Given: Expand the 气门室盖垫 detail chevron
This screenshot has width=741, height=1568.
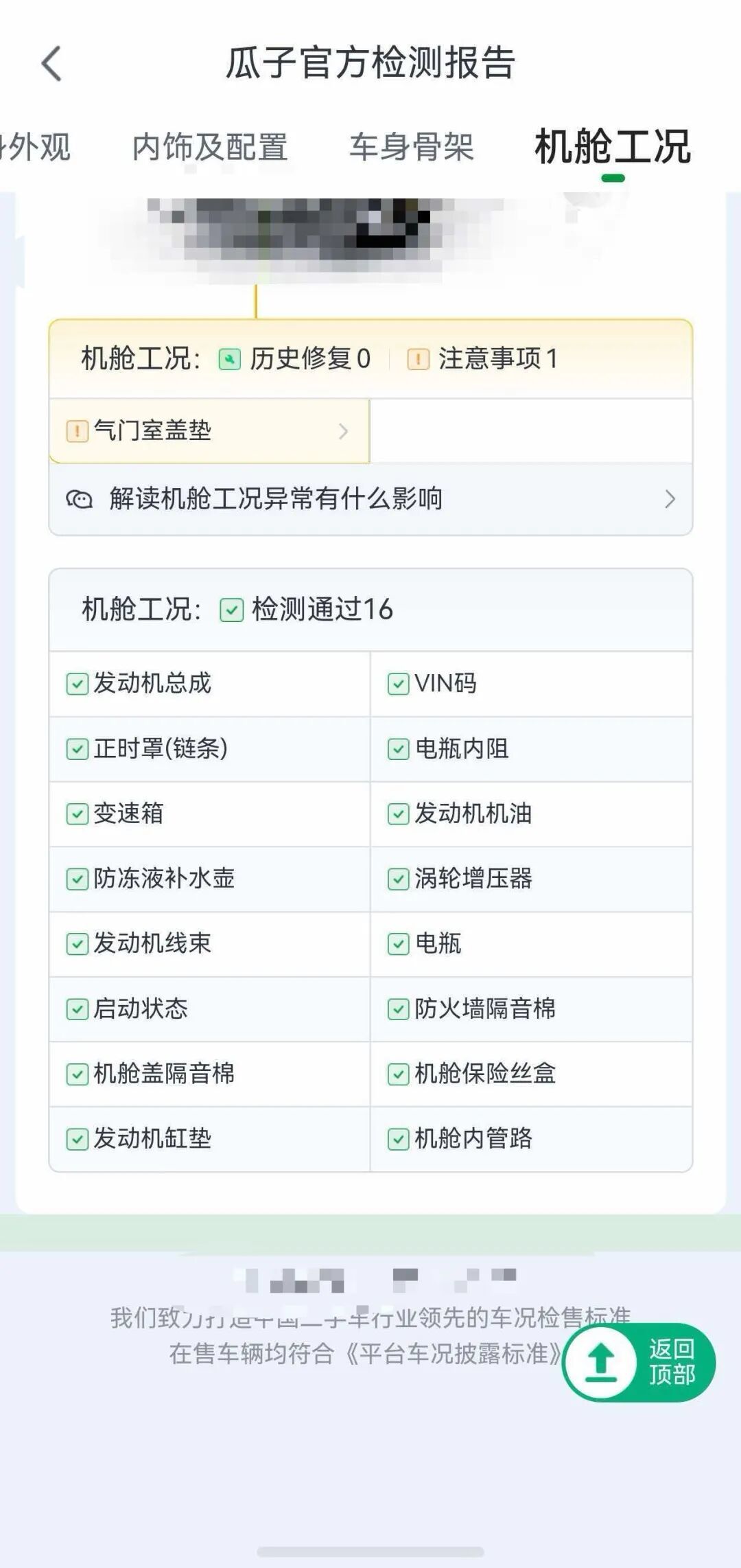Looking at the screenshot, I should [343, 431].
